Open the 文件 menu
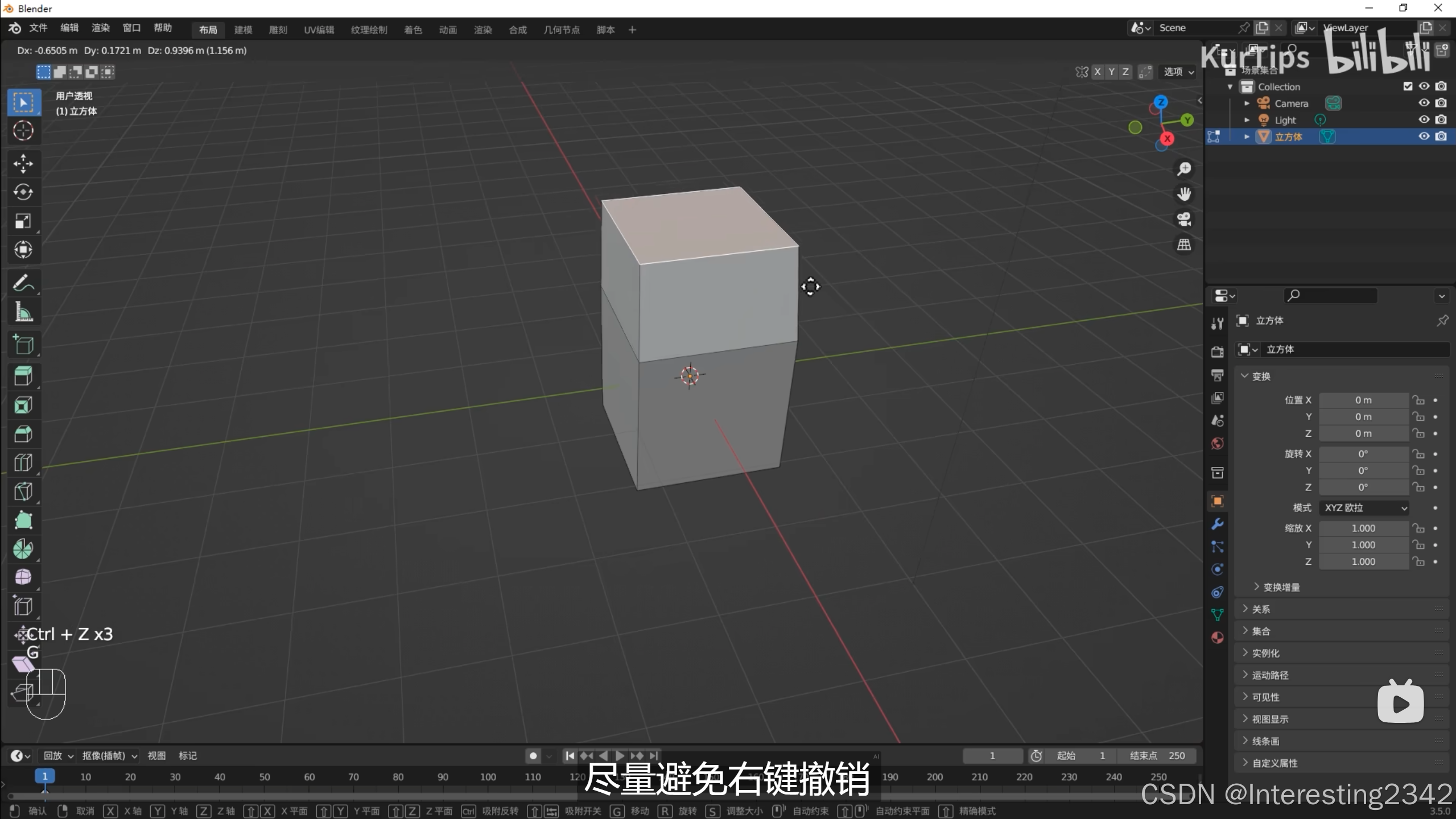Image resolution: width=1456 pixels, height=819 pixels. coord(38,28)
